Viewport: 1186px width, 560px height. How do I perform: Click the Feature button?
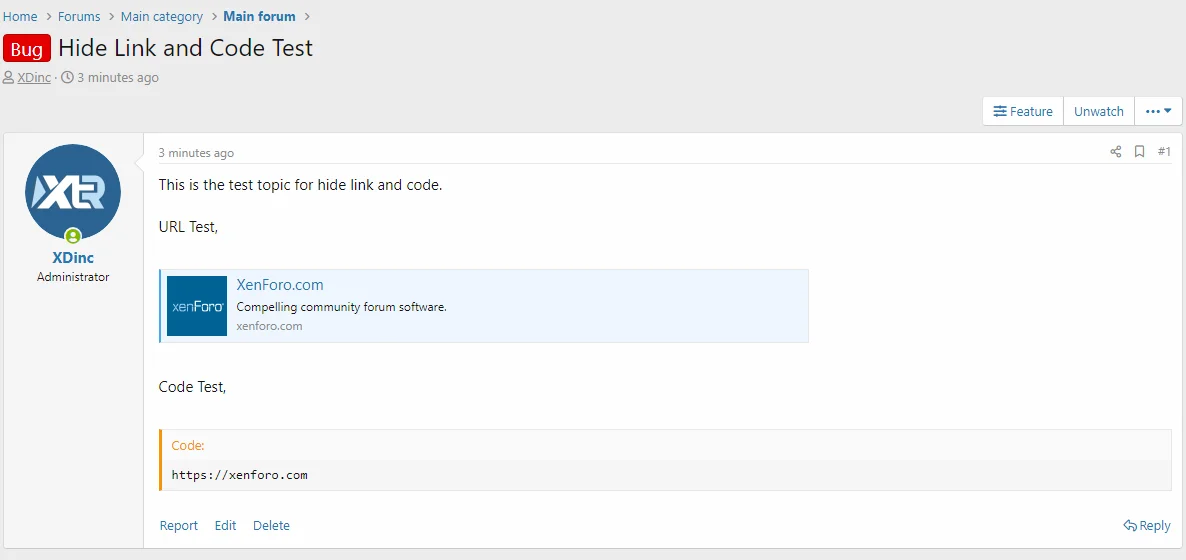1022,112
